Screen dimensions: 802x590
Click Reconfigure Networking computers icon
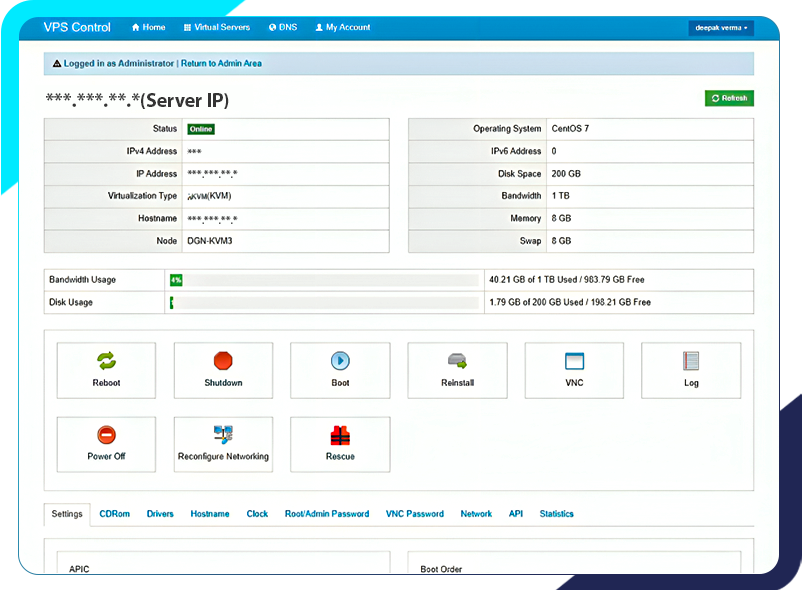223,435
